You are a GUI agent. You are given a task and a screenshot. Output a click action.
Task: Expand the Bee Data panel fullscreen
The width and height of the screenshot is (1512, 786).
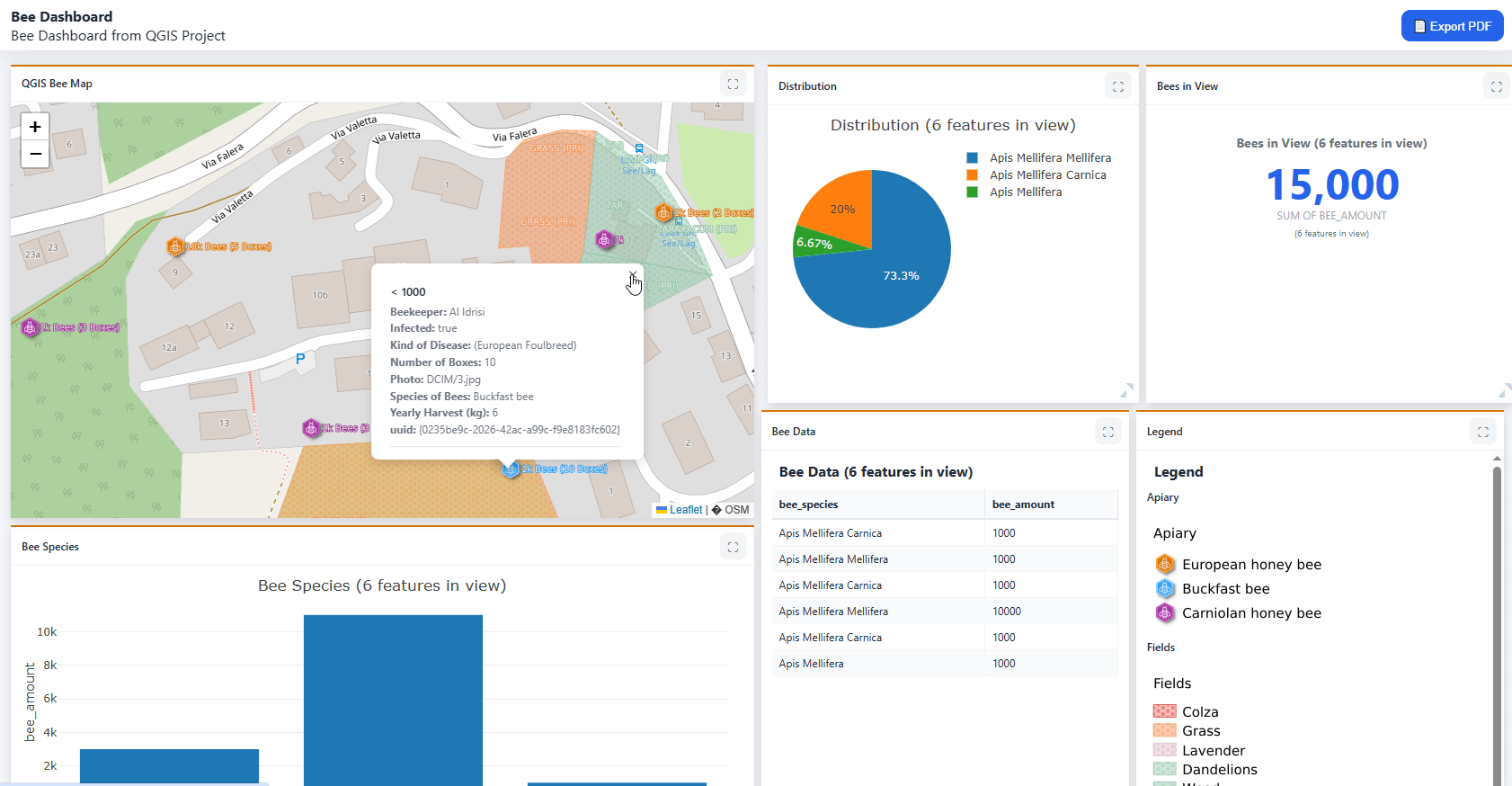[1107, 432]
